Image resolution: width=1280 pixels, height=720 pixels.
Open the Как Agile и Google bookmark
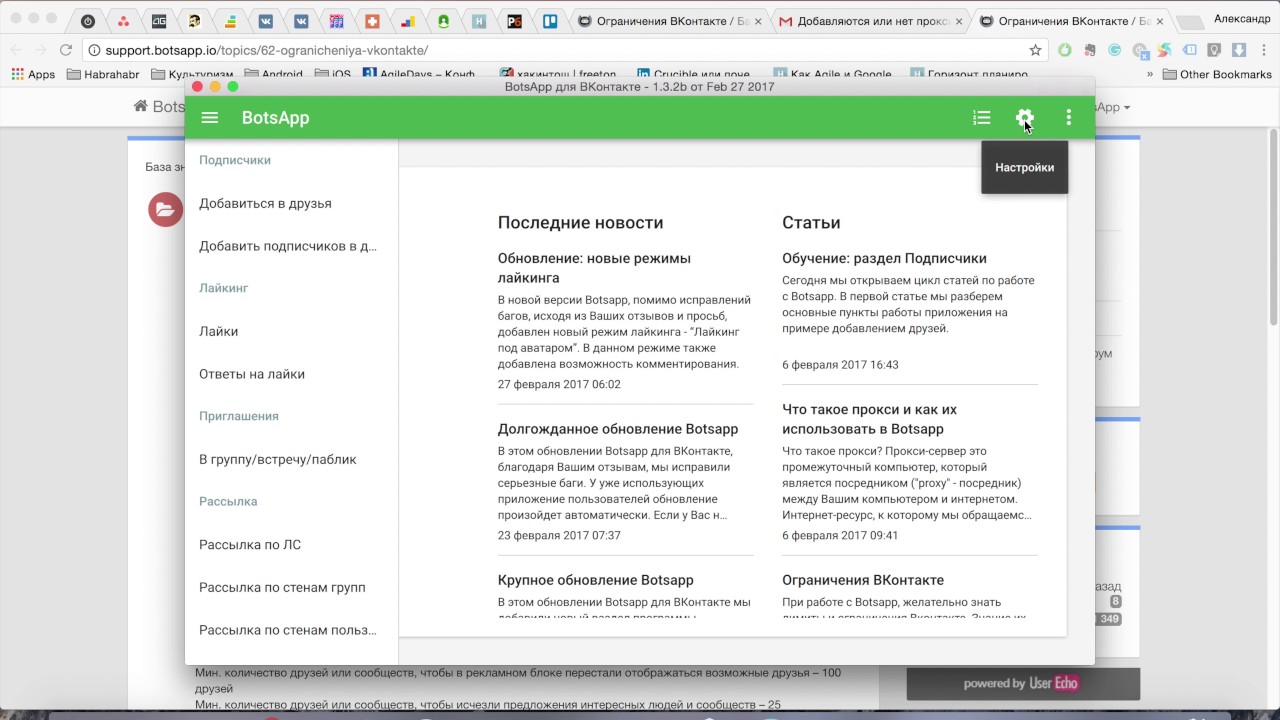point(832,74)
